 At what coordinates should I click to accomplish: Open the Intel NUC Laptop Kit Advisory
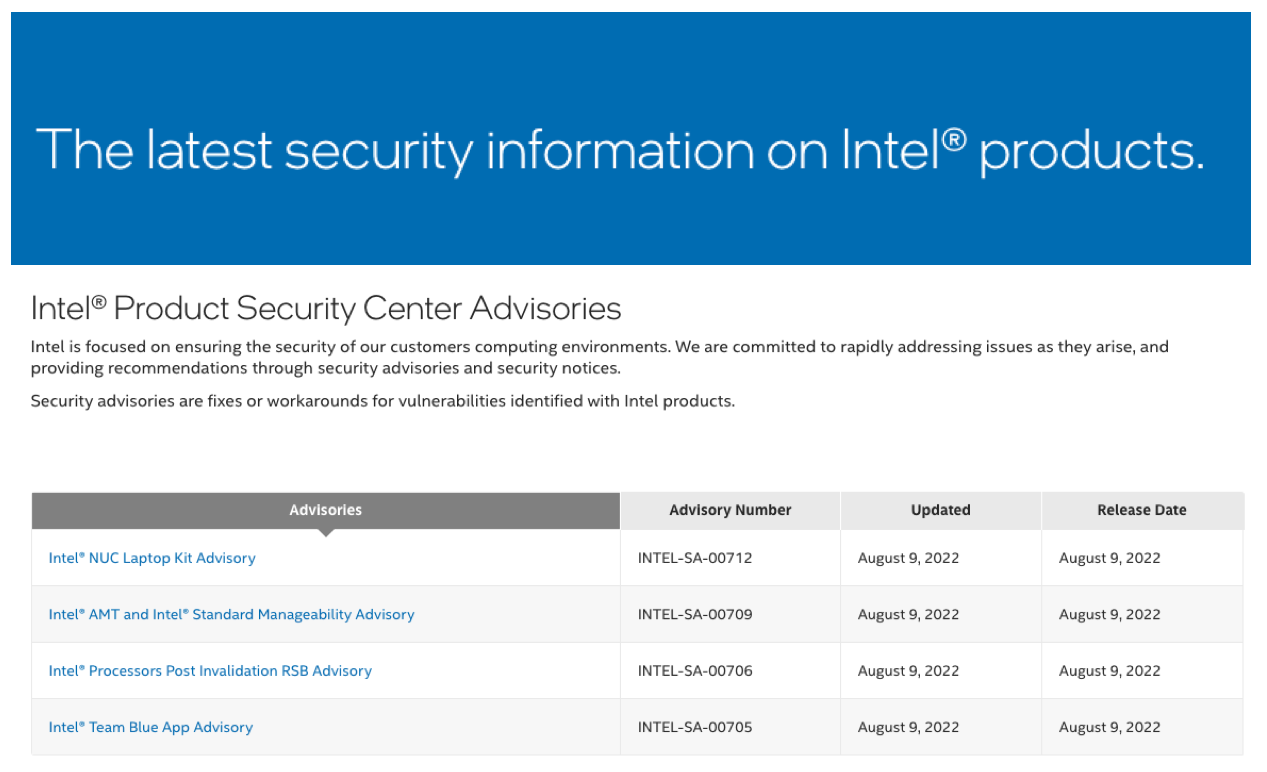[152, 557]
